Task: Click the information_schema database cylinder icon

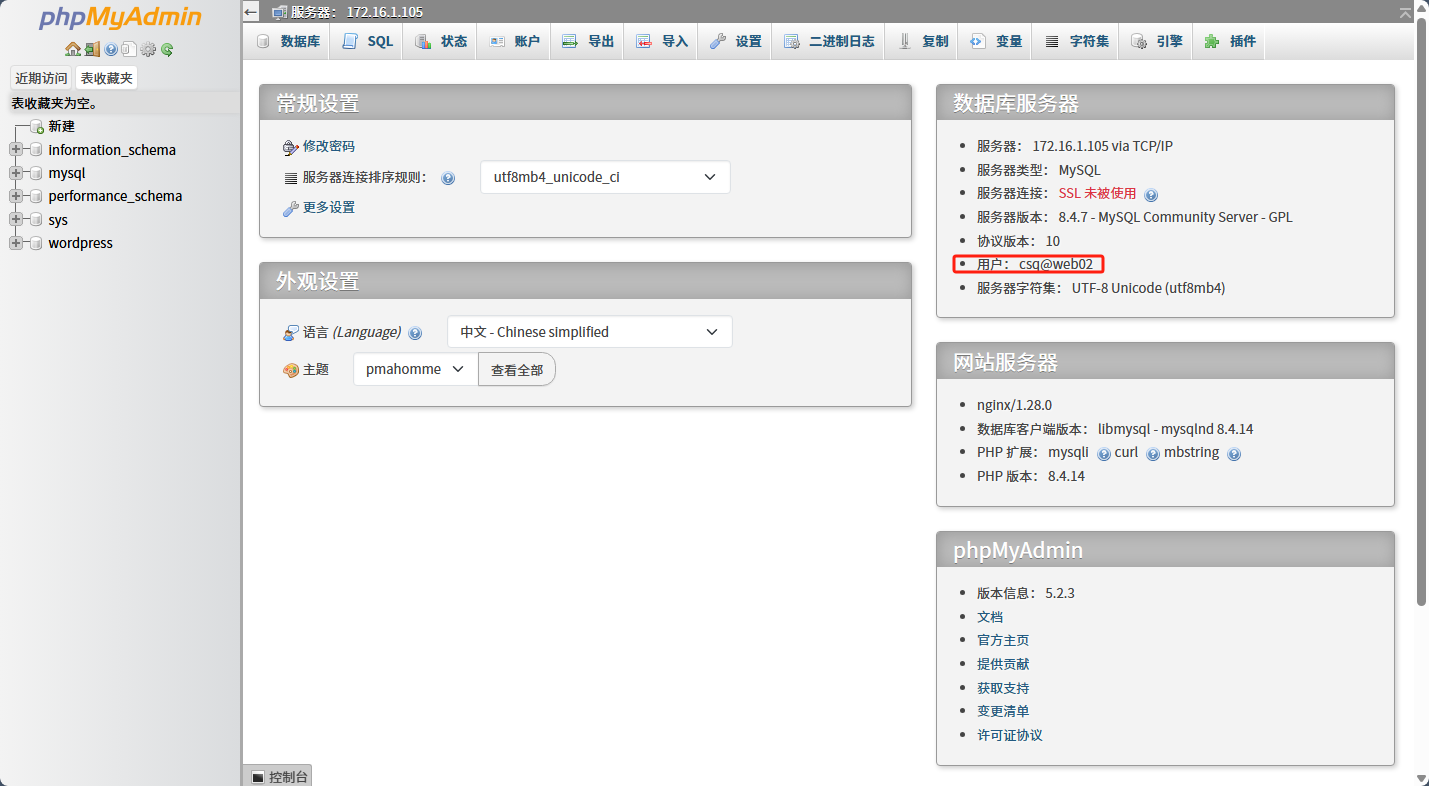Action: click(36, 150)
